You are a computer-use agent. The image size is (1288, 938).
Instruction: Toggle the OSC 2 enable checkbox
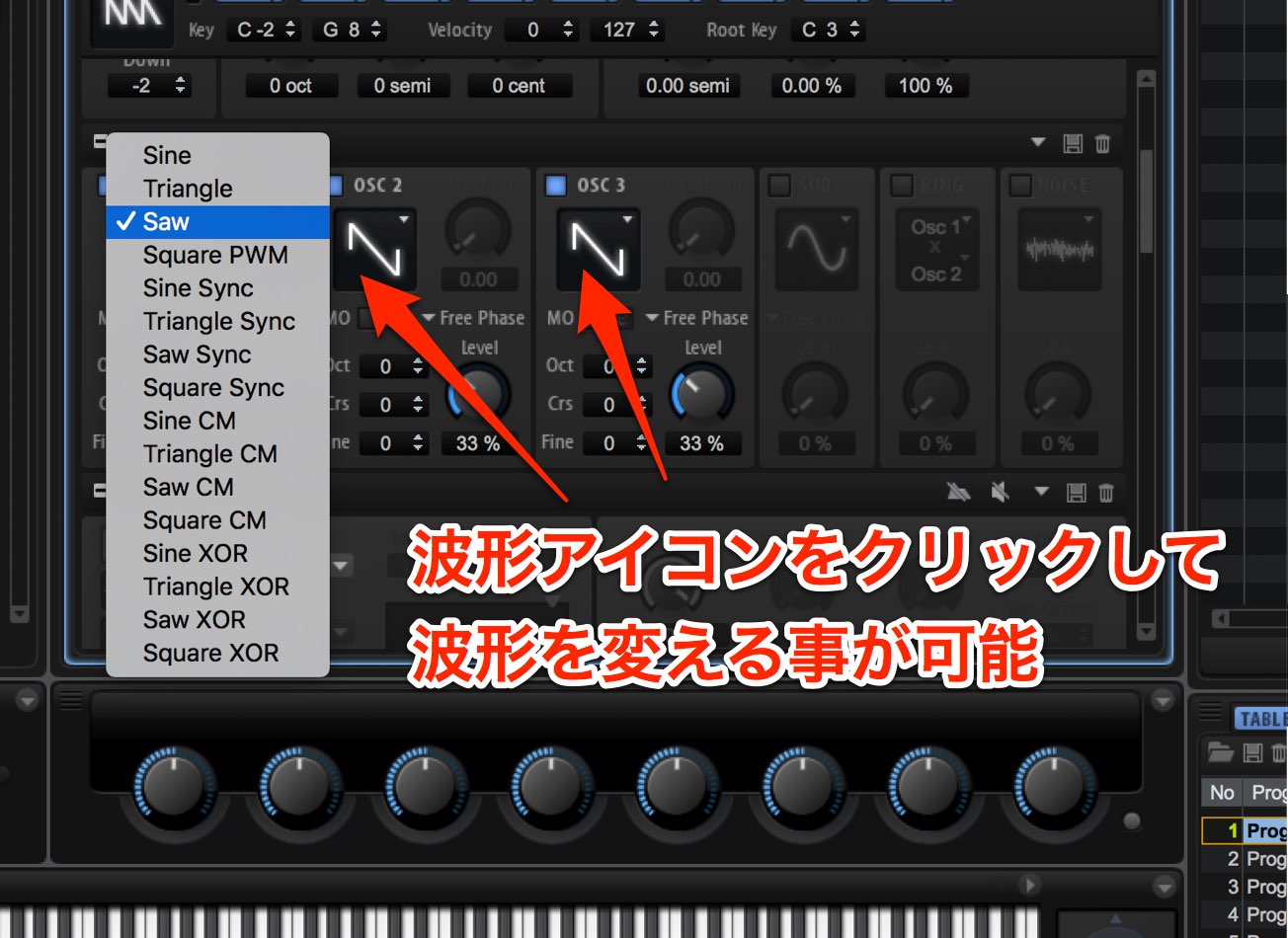click(334, 185)
